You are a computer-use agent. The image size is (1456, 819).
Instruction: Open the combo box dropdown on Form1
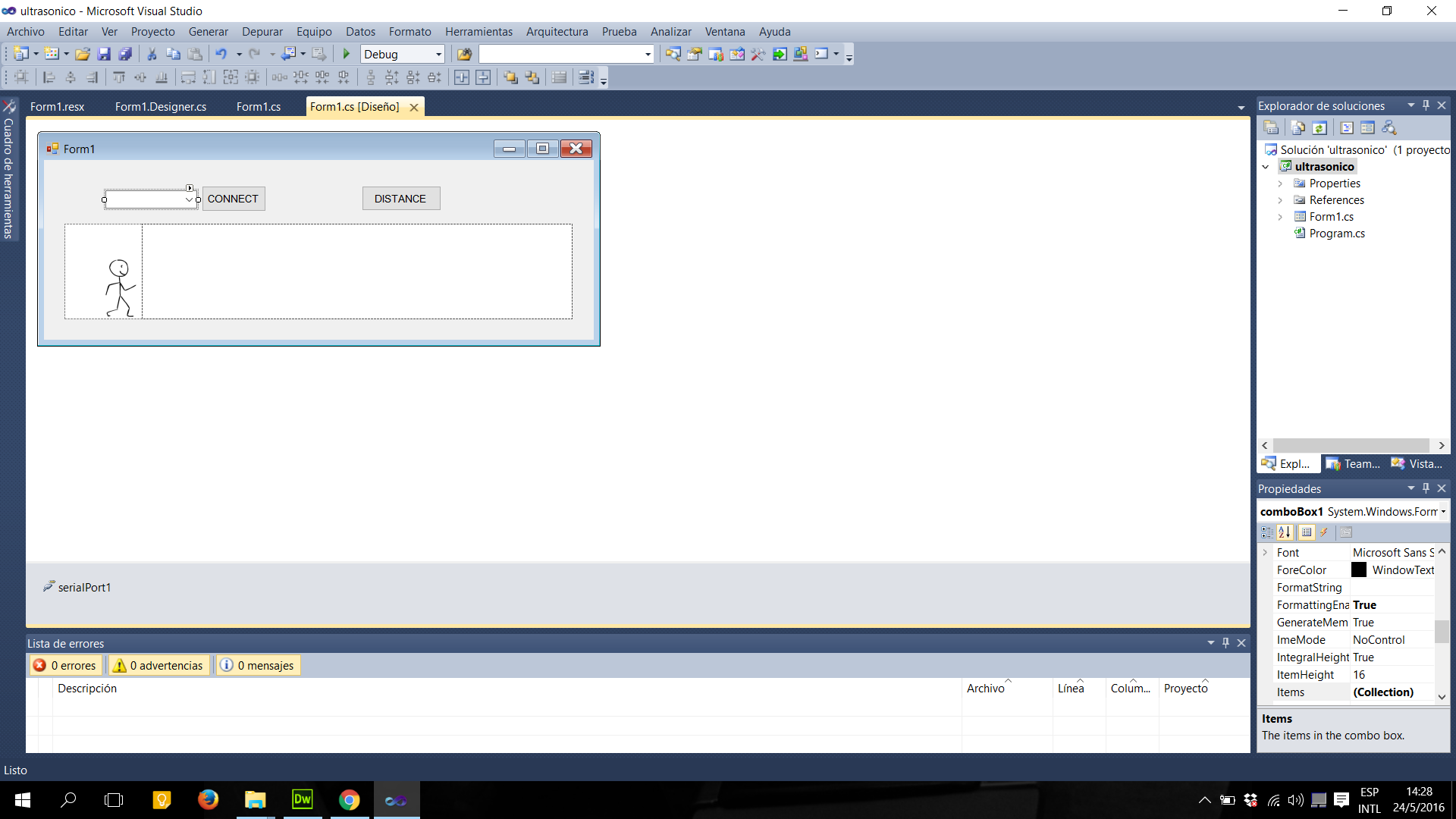(189, 199)
